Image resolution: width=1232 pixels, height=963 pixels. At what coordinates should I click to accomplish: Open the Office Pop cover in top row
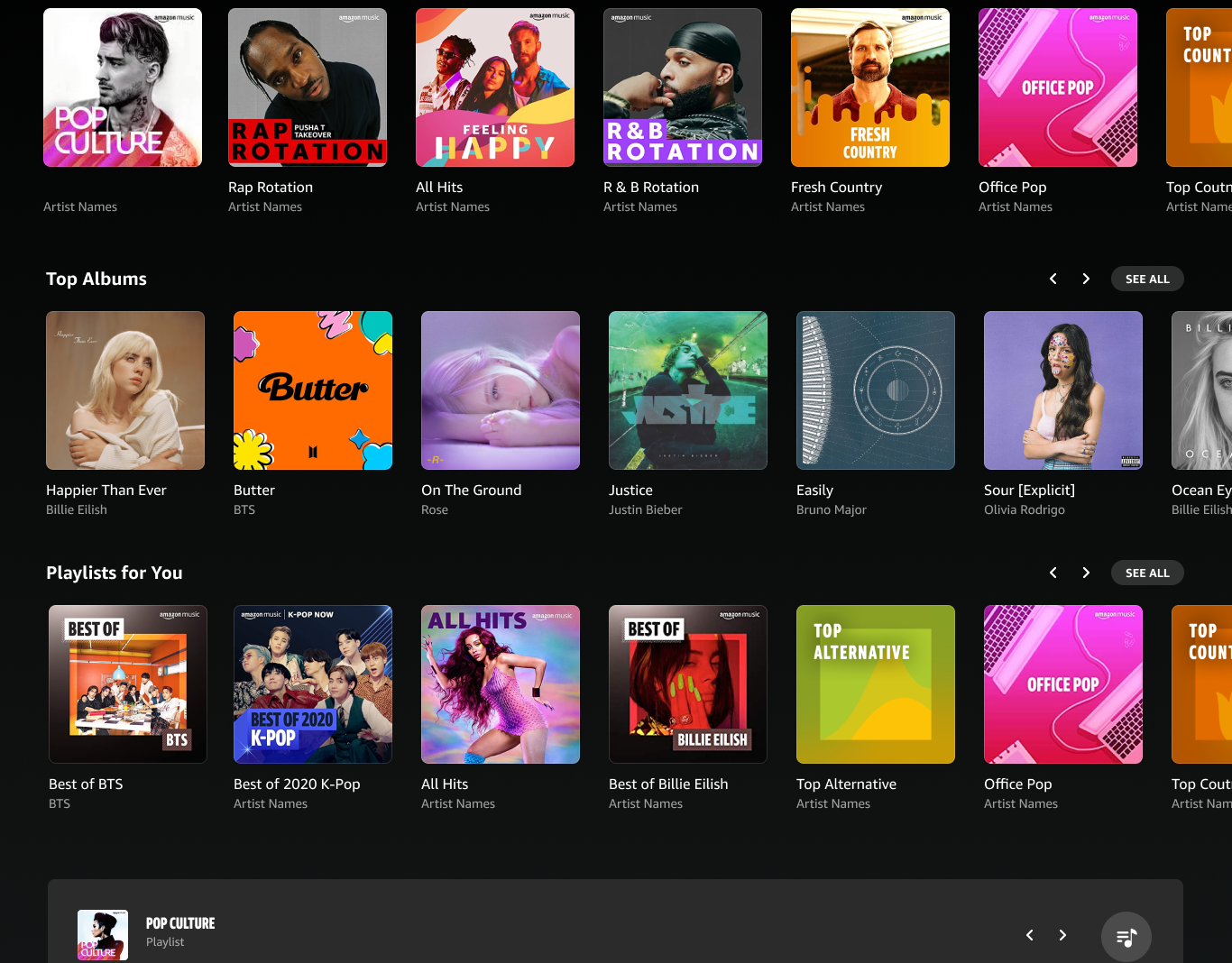[x=1058, y=87]
